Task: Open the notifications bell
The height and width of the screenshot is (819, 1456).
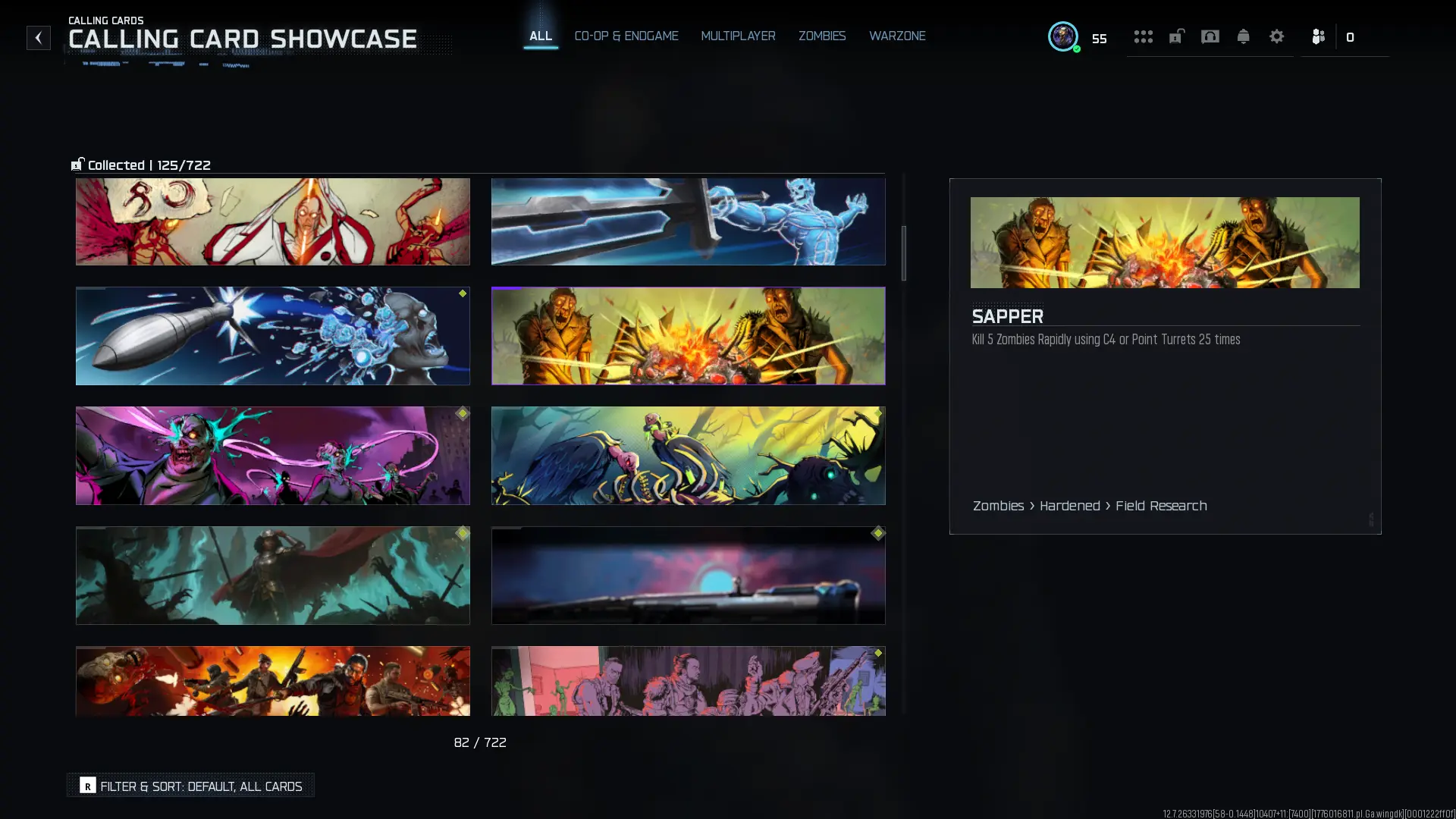Action: (x=1243, y=36)
